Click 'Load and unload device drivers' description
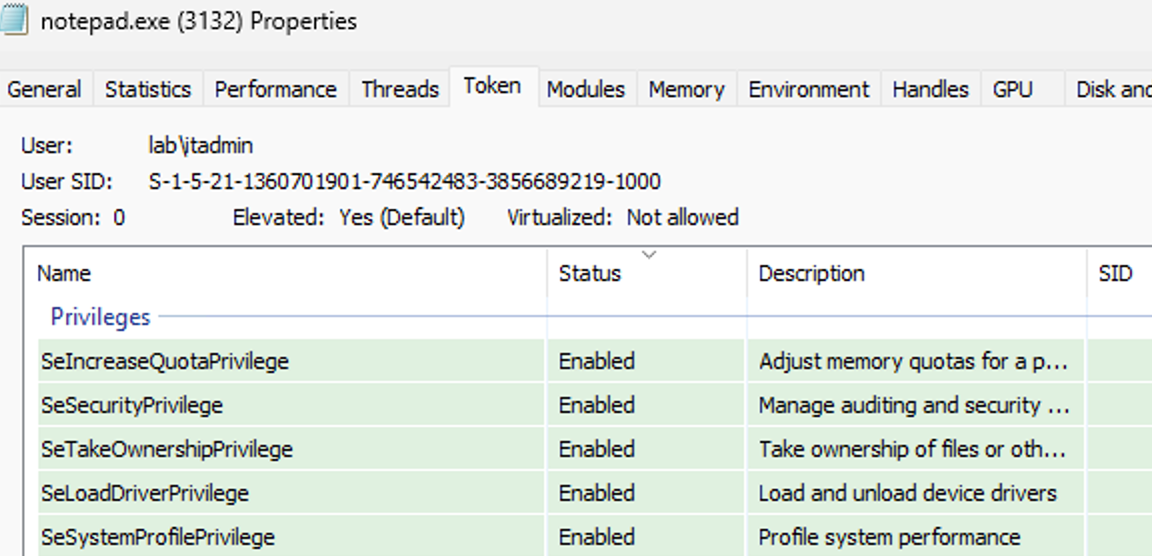 907,493
